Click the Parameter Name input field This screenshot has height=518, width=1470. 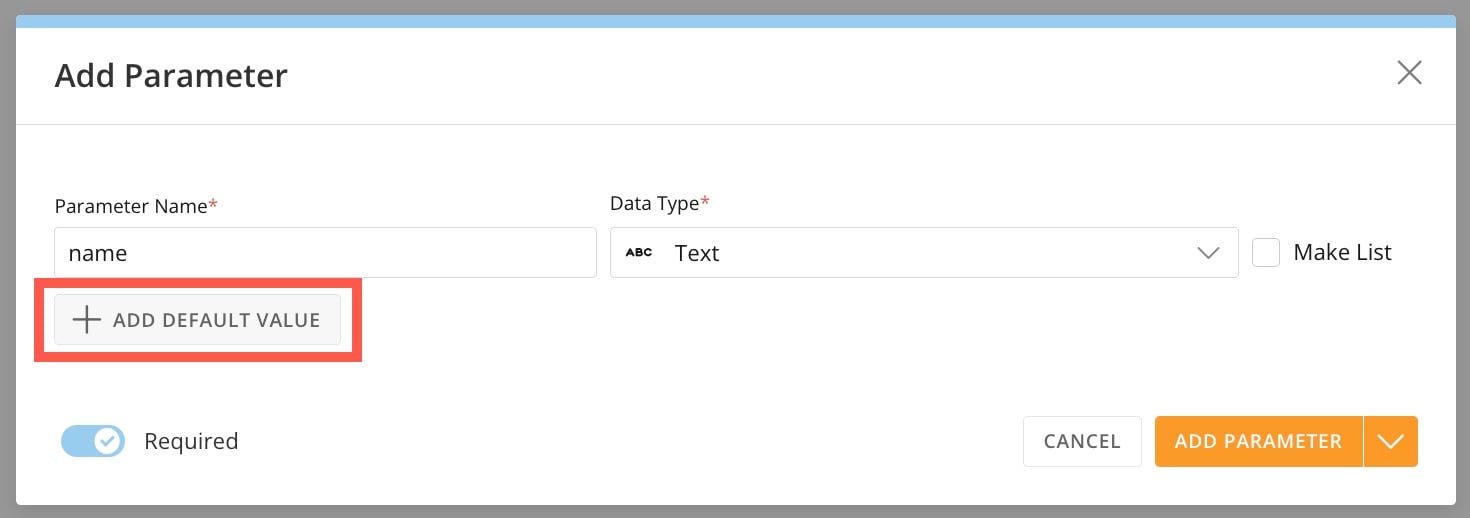coord(325,252)
